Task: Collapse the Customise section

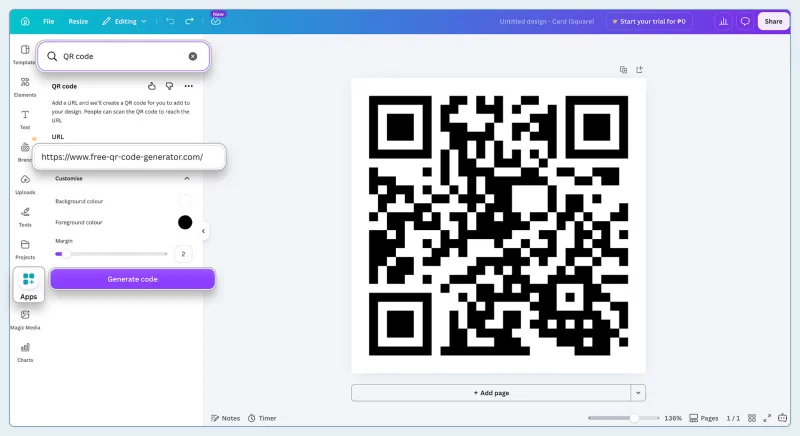Action: click(x=187, y=178)
